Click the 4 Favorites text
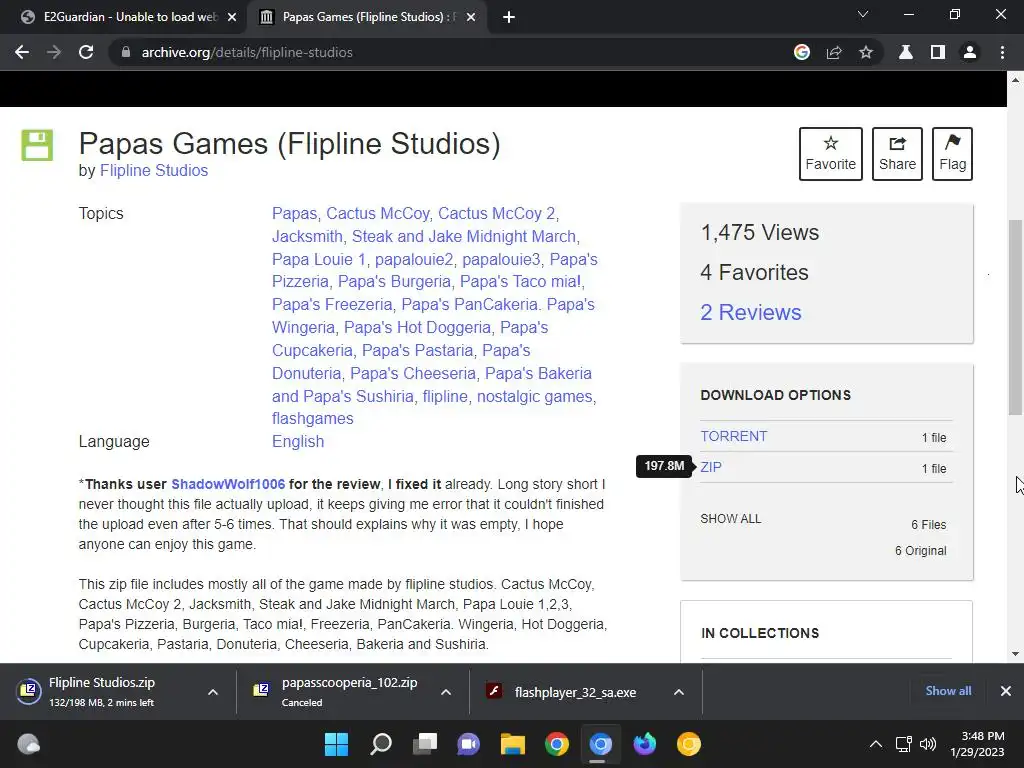The image size is (1024, 768). click(754, 272)
